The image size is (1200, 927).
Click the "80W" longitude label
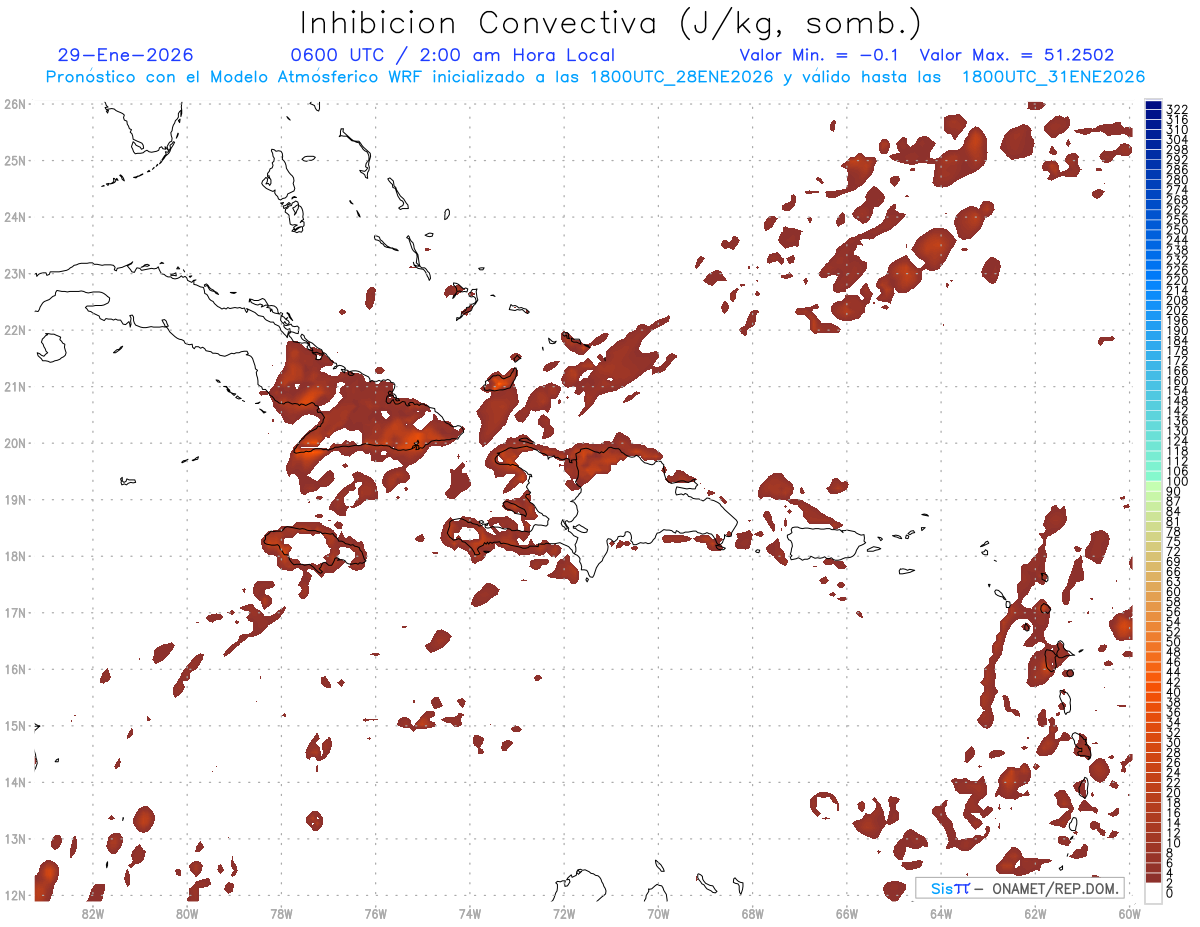pos(187,913)
